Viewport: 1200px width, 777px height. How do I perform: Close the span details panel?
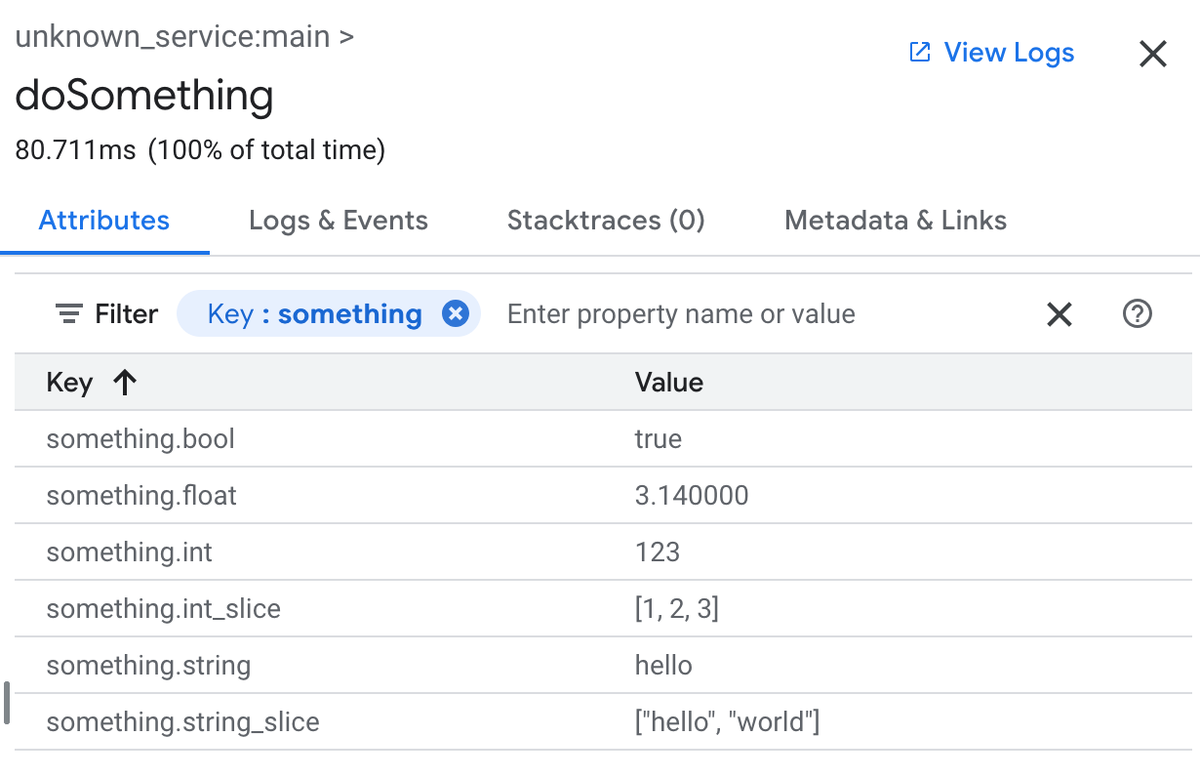1153,54
